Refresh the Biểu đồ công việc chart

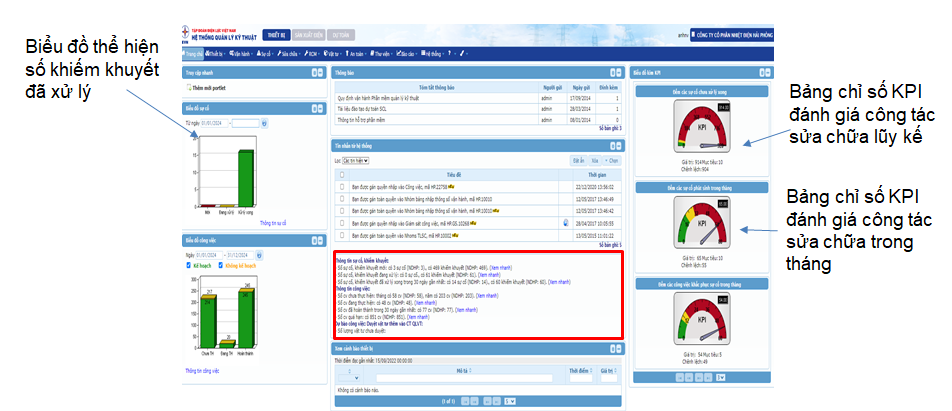(260, 256)
